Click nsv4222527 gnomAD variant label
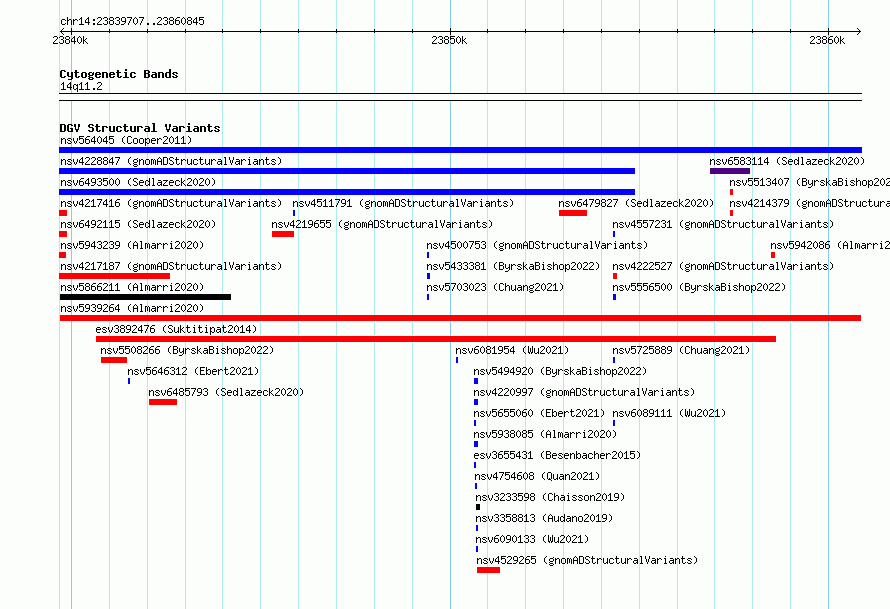The width and height of the screenshot is (890, 609). (723, 266)
